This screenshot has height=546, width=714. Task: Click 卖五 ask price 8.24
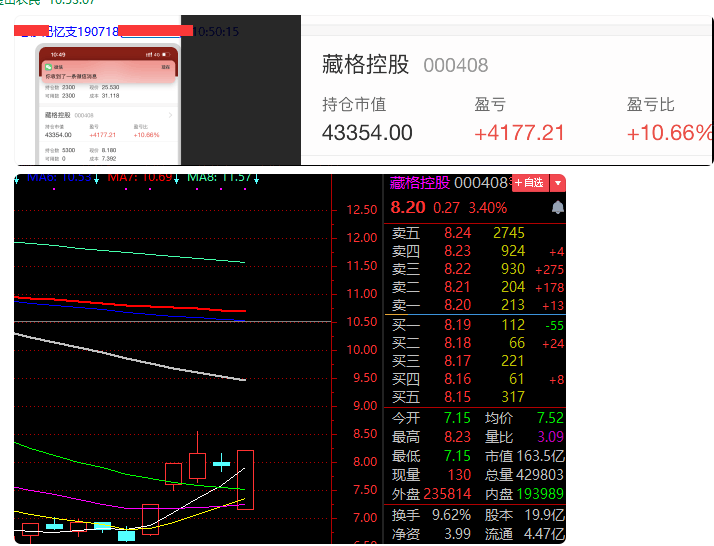point(458,233)
